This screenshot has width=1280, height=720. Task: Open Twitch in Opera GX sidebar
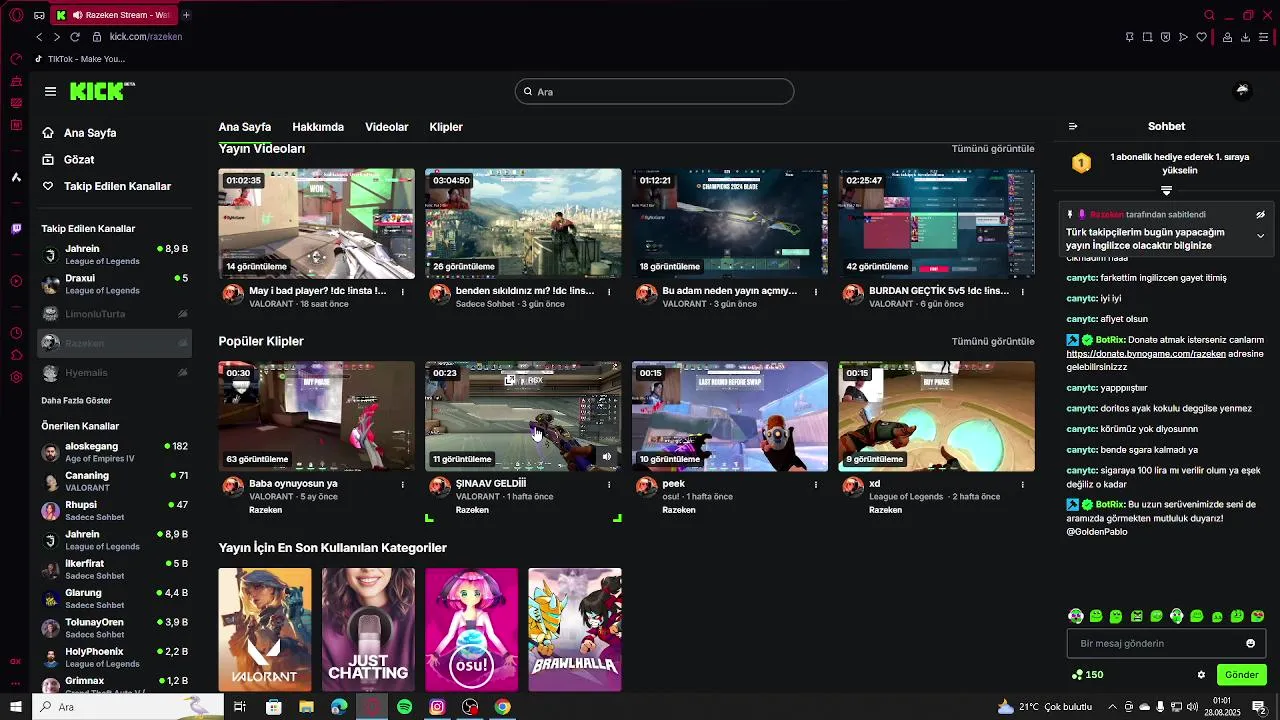(x=16, y=229)
